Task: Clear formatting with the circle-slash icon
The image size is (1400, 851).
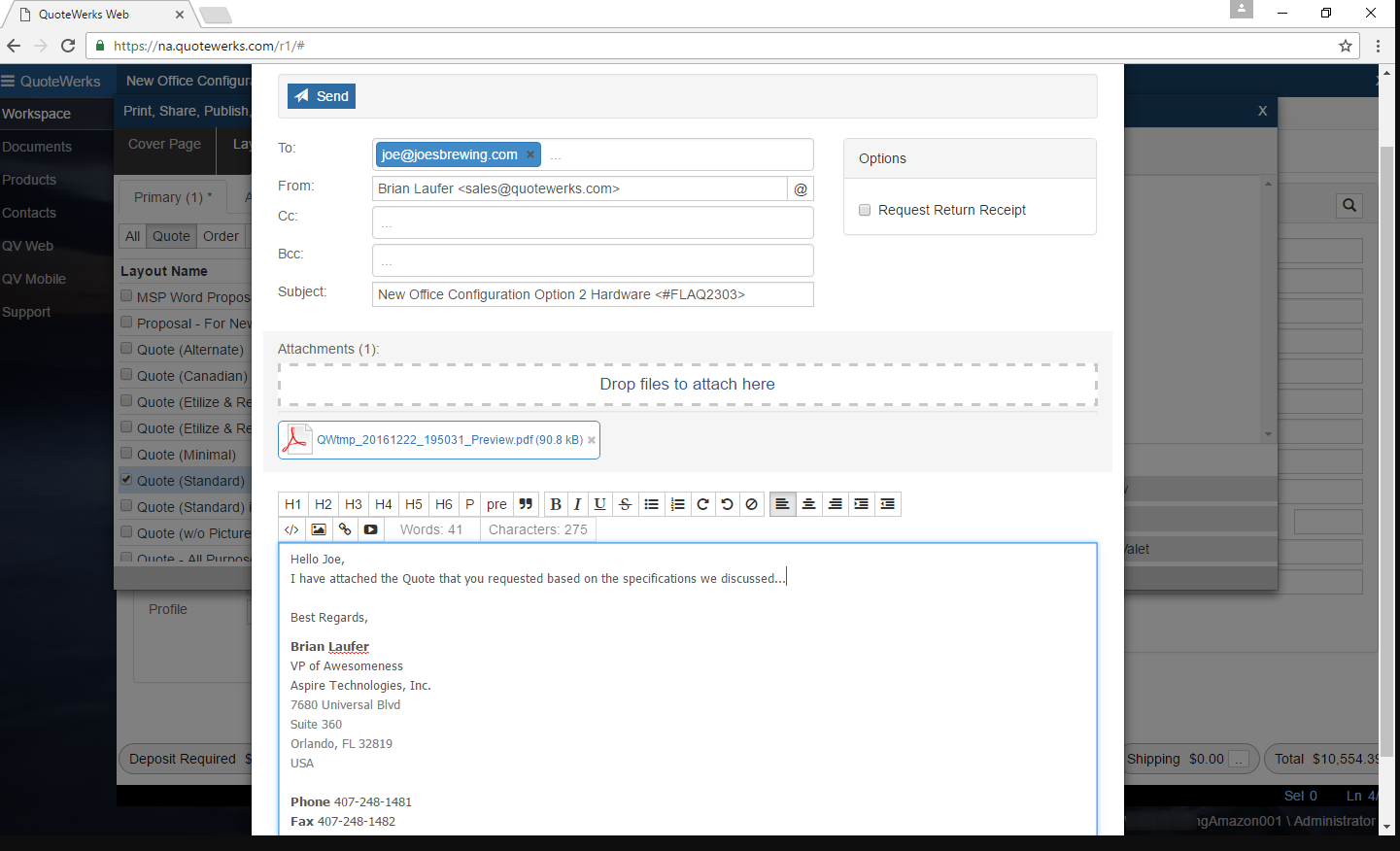Action: tap(751, 504)
